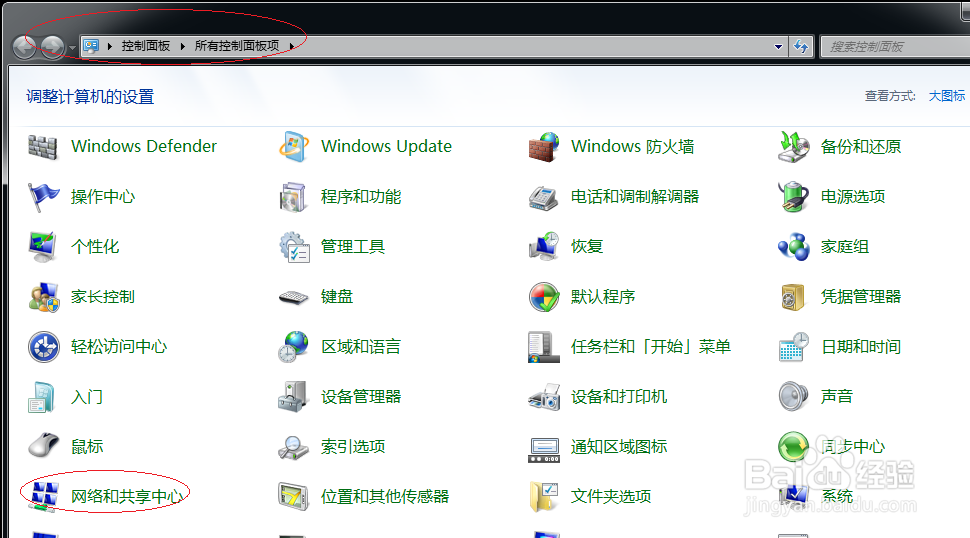Expand the arrow before 控制面板 breadcrumb

click(109, 46)
